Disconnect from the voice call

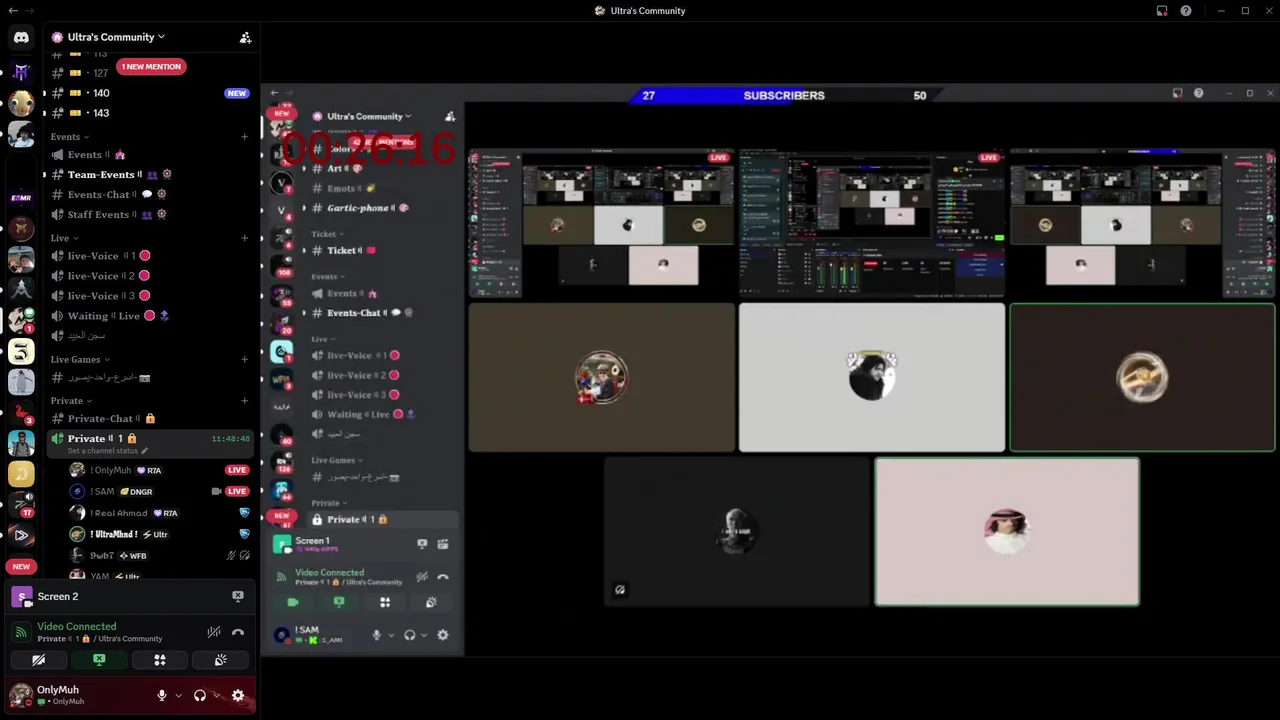tap(238, 632)
